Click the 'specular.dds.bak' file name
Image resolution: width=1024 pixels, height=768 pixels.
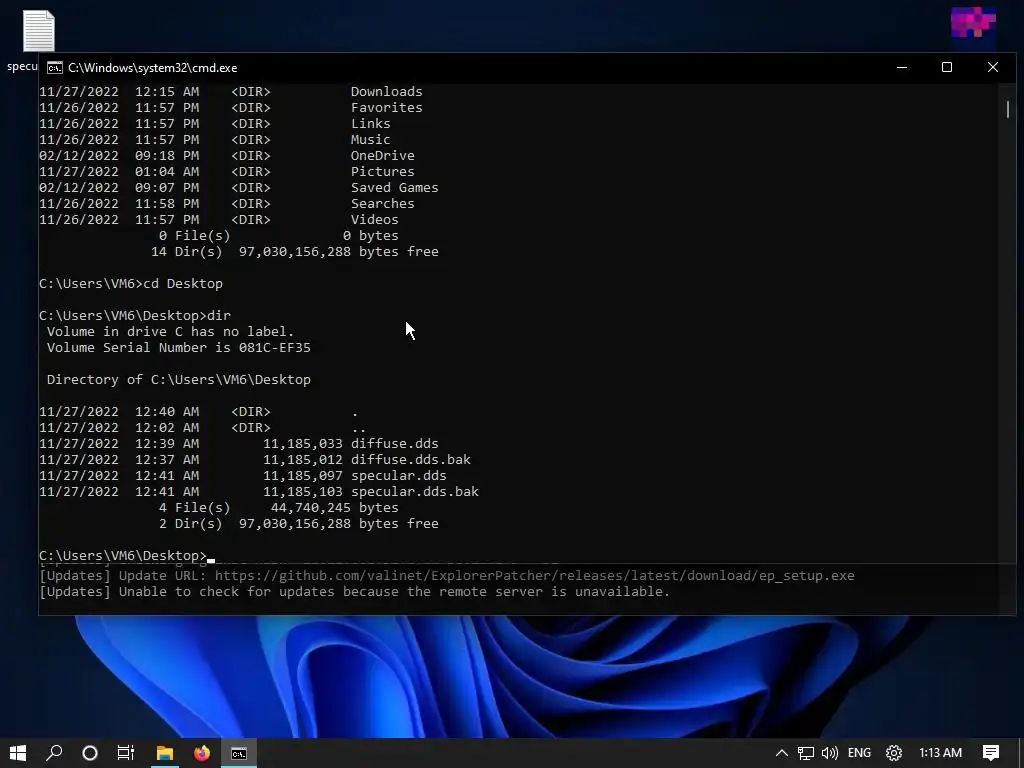[415, 492]
